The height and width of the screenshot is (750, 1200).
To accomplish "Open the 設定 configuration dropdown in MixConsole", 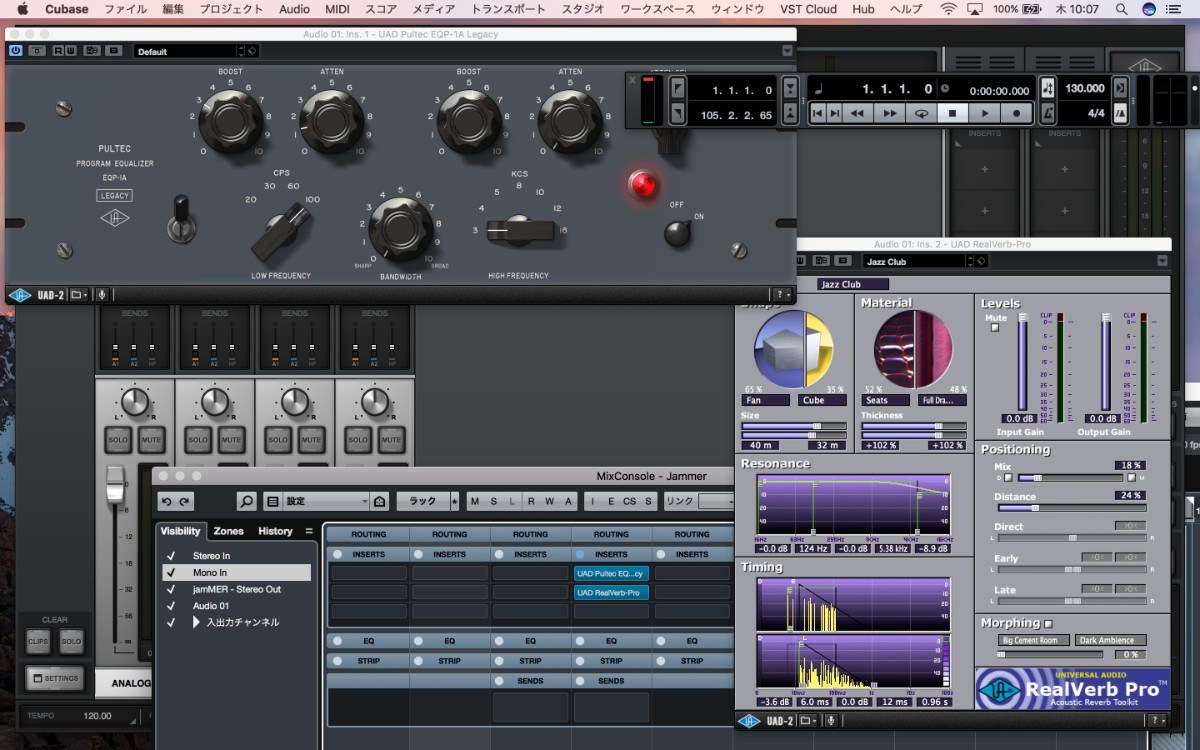I will click(x=326, y=501).
